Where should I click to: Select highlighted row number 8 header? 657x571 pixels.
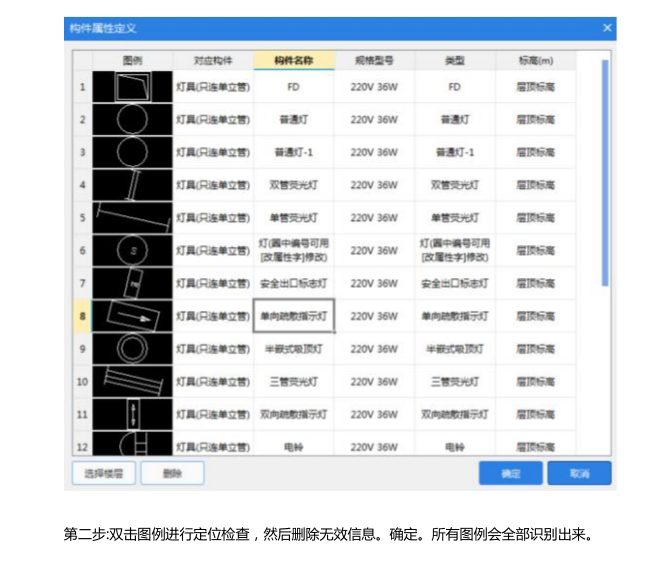point(83,316)
